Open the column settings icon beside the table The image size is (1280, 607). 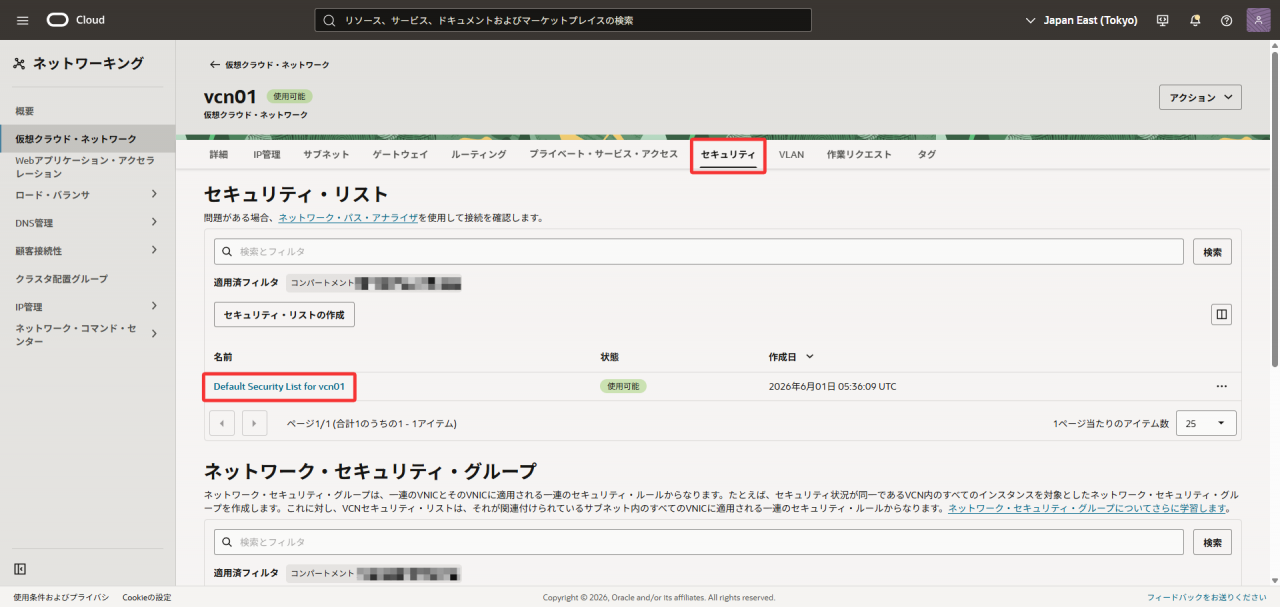click(1221, 314)
